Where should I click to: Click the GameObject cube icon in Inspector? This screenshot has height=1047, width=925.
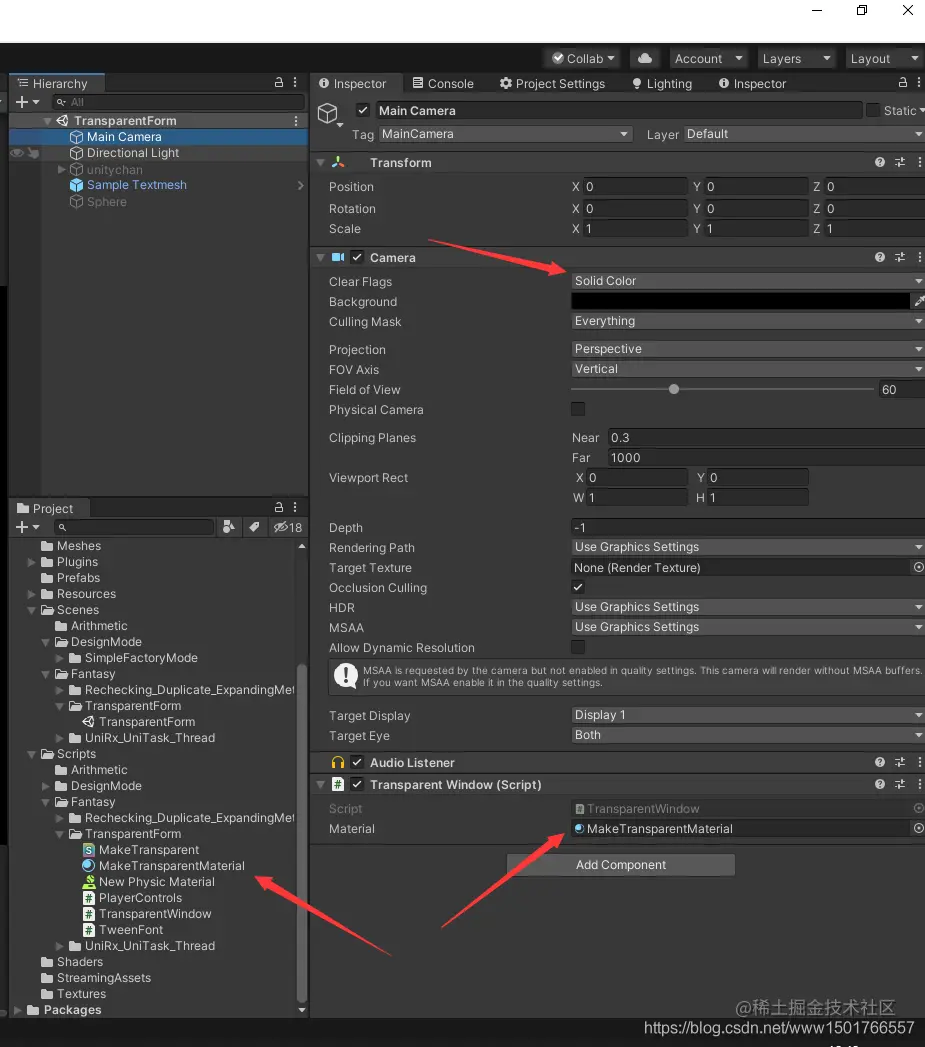pos(327,113)
